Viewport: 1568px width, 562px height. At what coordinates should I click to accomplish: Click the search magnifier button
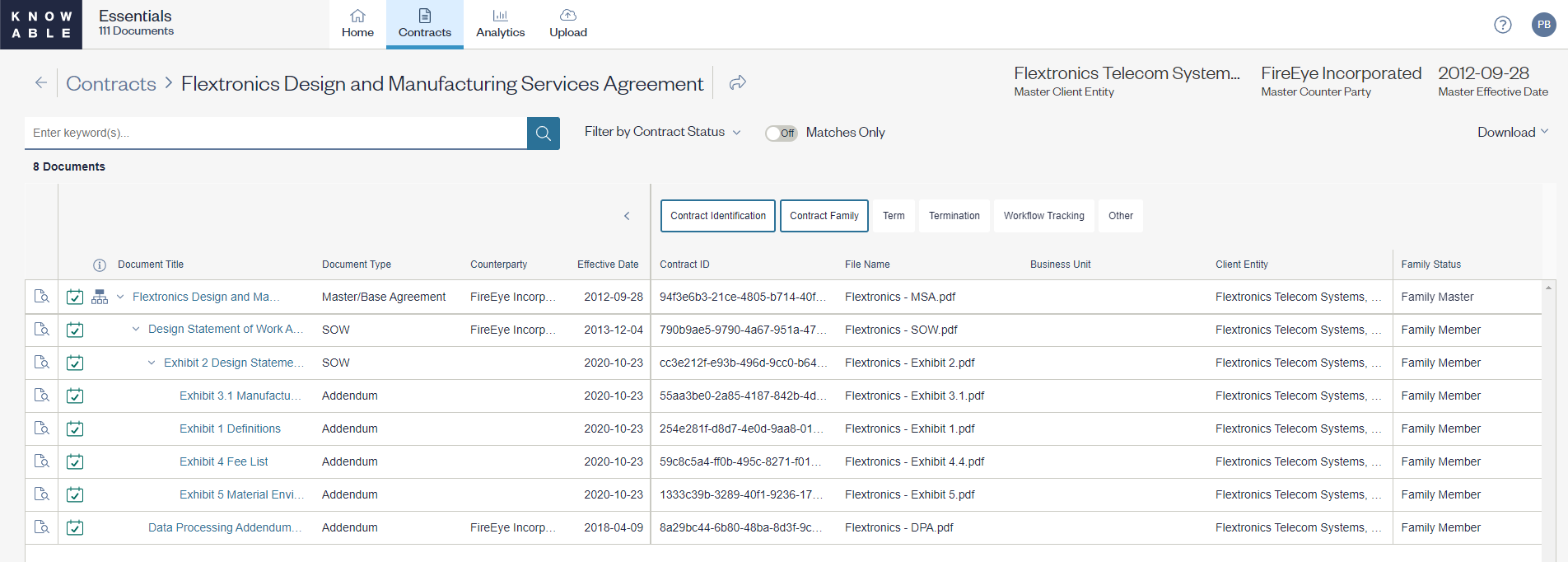(543, 133)
